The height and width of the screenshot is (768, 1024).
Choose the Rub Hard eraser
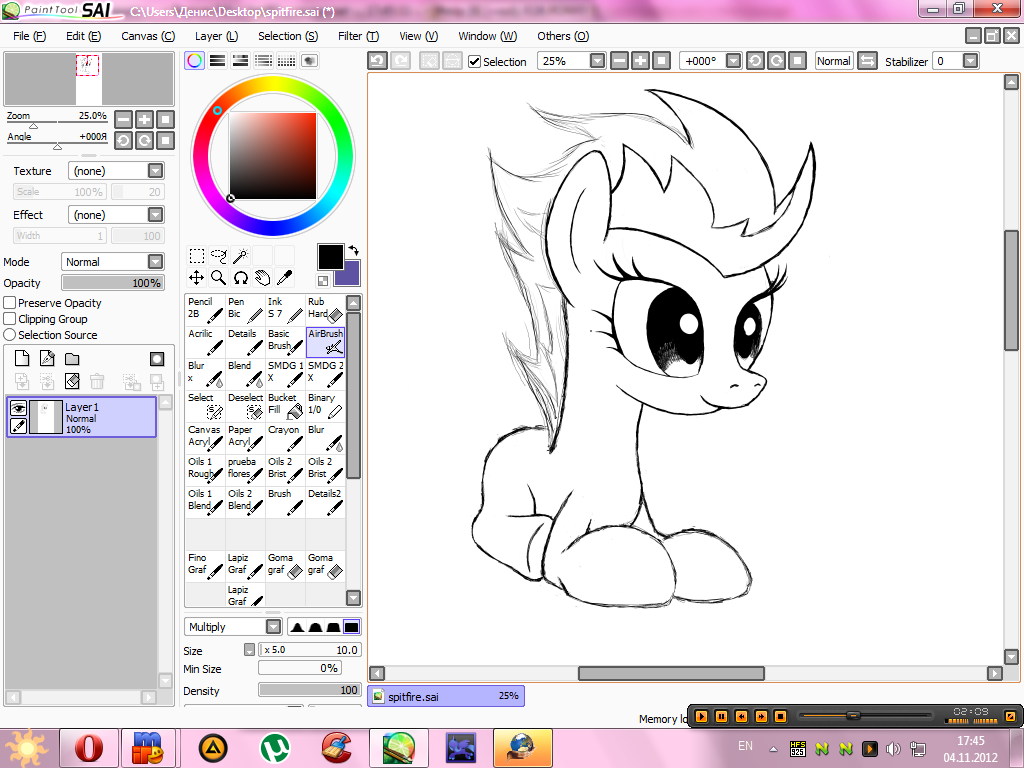coord(325,310)
